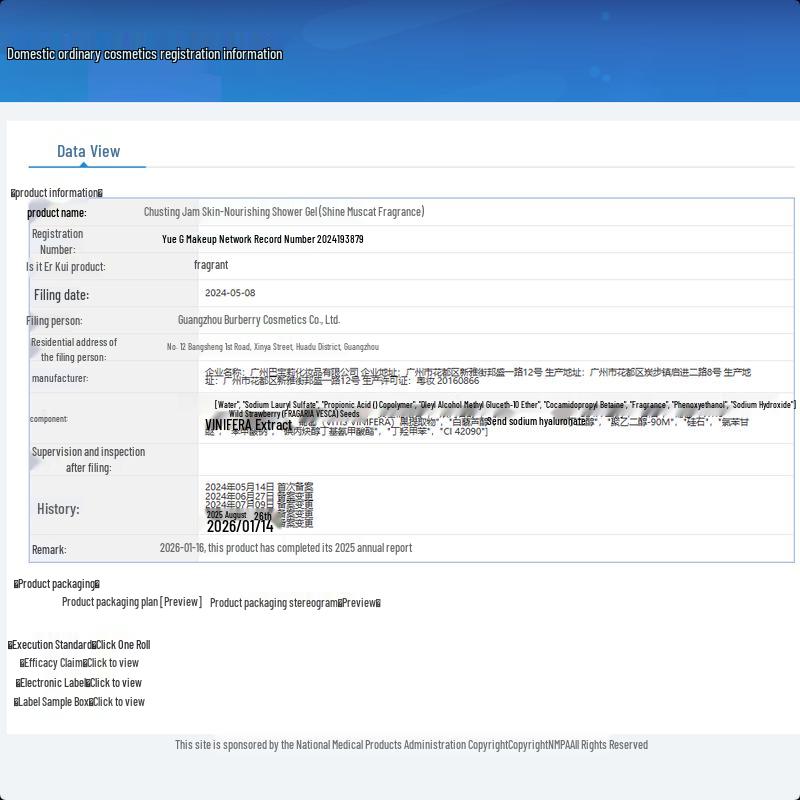Click the 'component:' label
The image size is (800, 800).
point(48,419)
